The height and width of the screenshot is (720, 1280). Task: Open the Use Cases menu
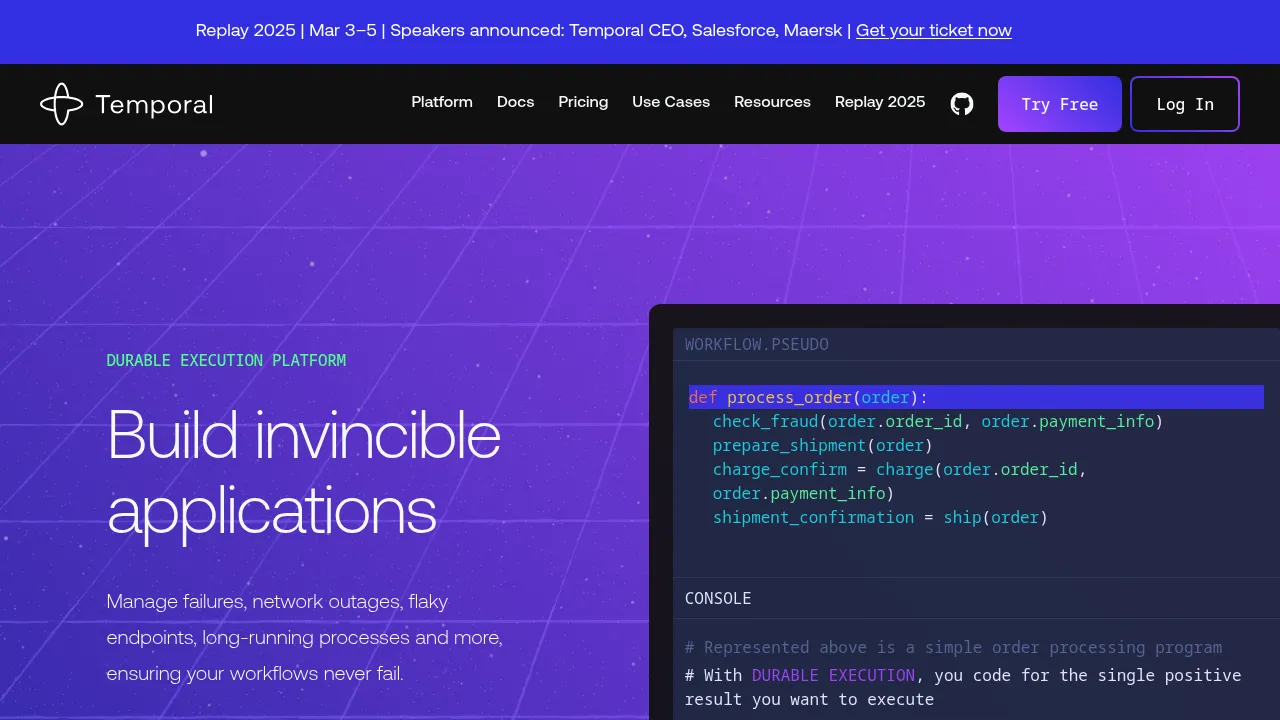point(671,102)
